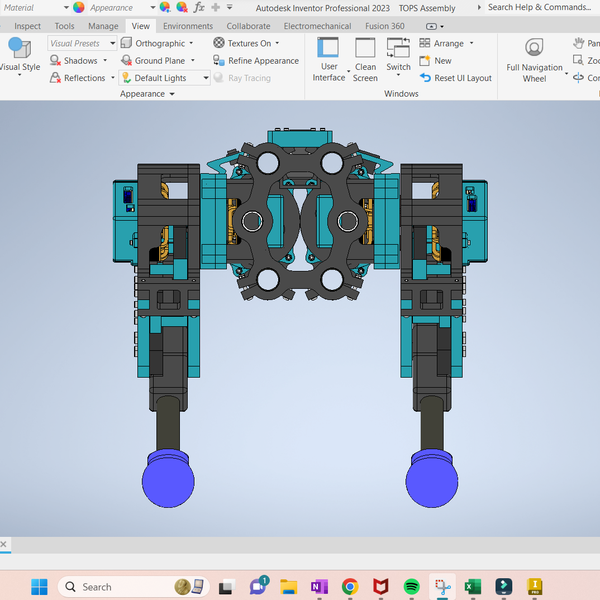Viewport: 600px width, 600px height.
Task: Switch to the Tools tab
Action: 64,26
